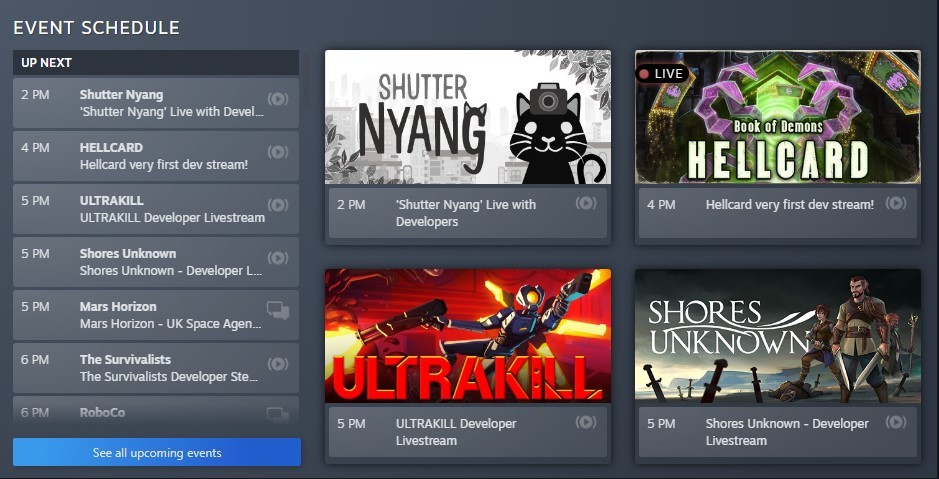Click '5 PM' time in Mars Horizon row
This screenshot has width=939, height=479.
35,307
